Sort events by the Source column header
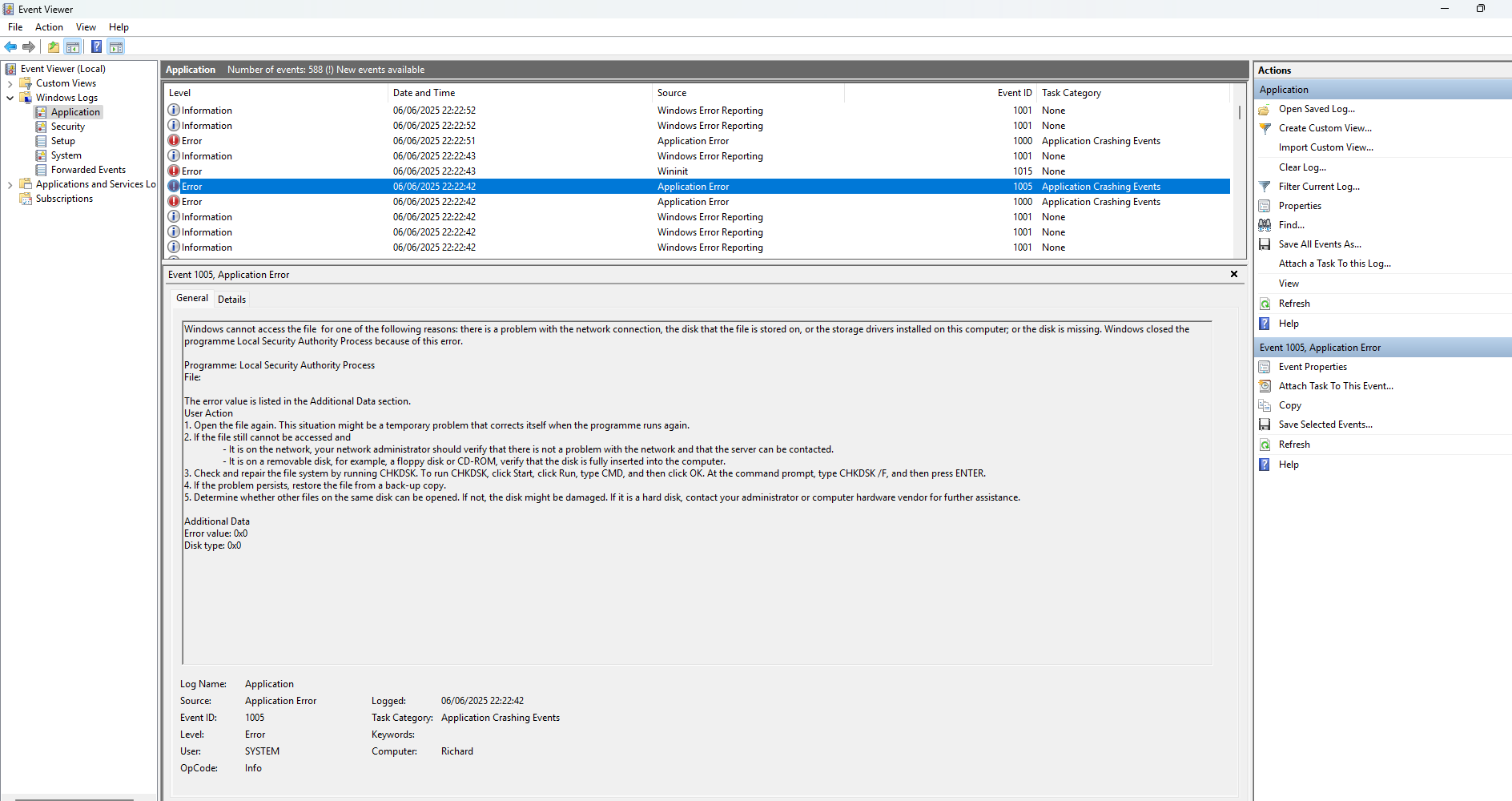This screenshot has height=801, width=1512. [748, 93]
